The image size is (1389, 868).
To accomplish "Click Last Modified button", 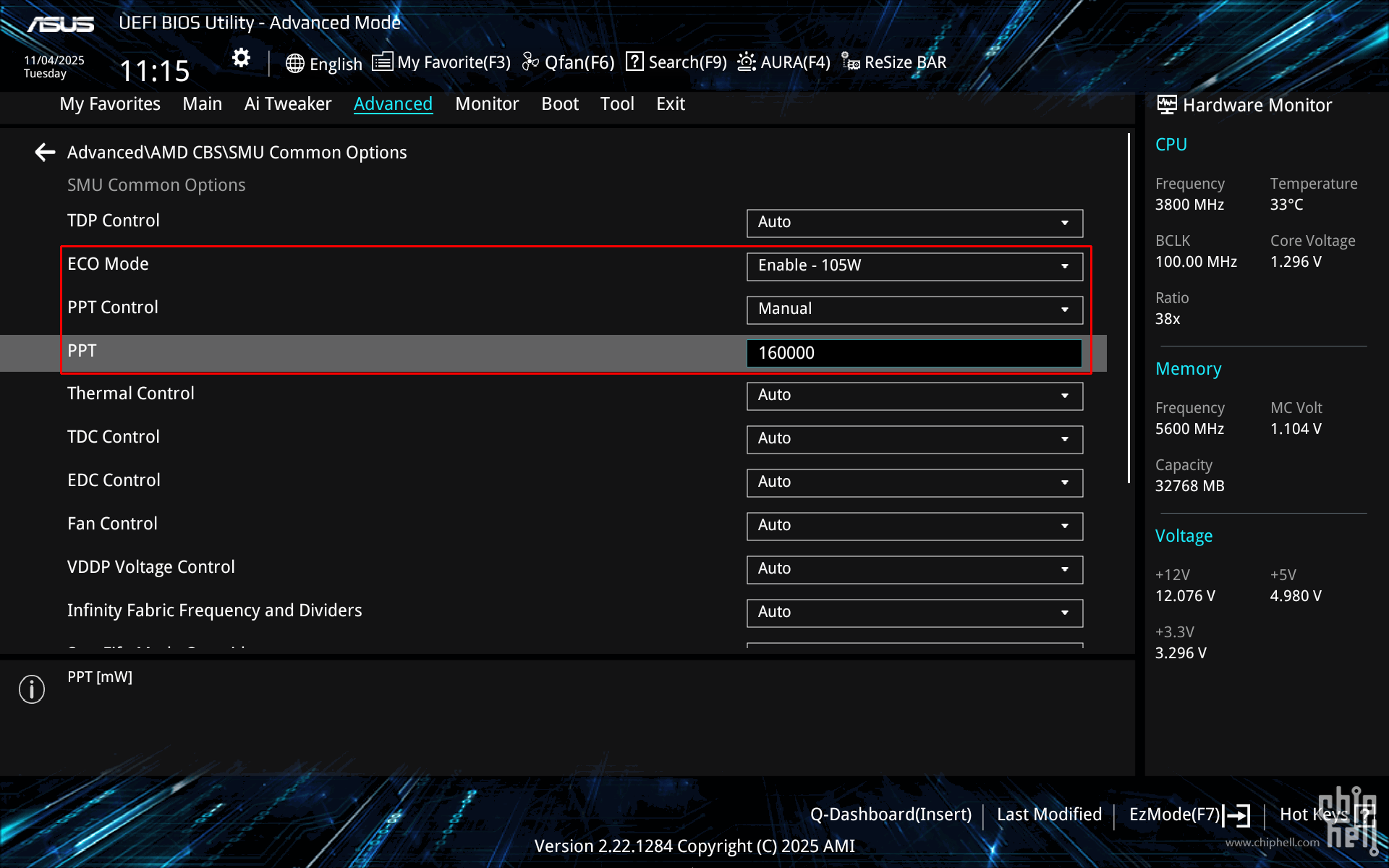I will click(1049, 814).
